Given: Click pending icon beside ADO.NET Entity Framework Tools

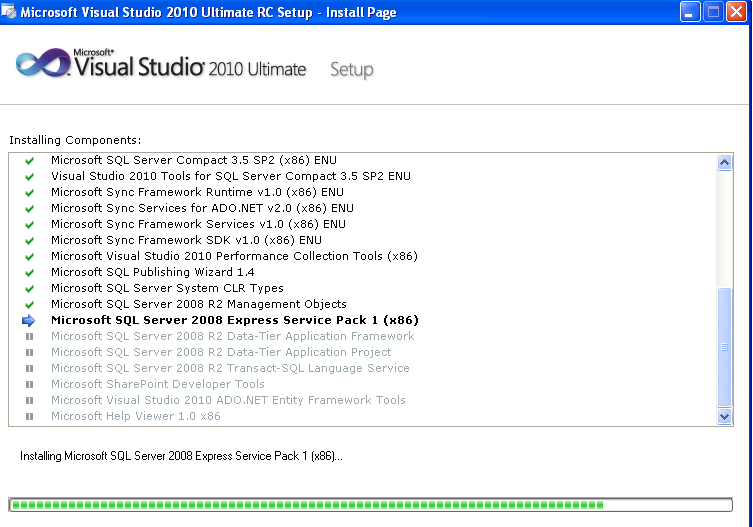Looking at the screenshot, I should click(29, 400).
